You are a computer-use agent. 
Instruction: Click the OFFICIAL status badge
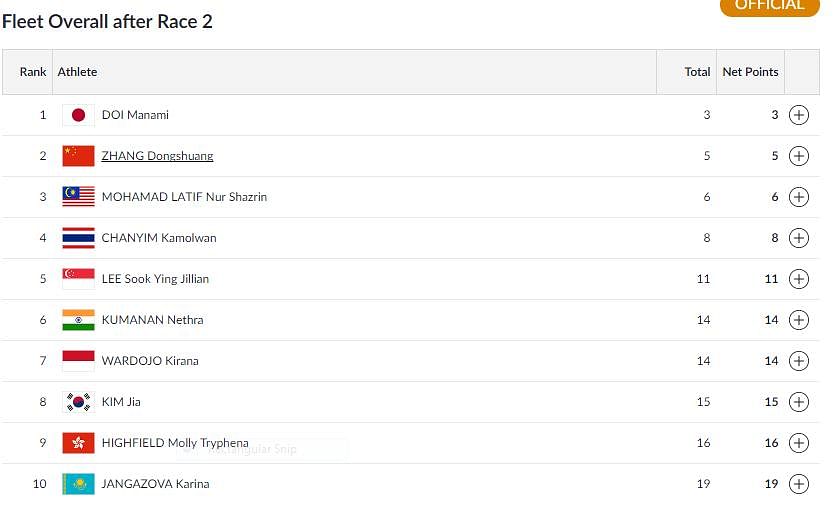pyautogui.click(x=769, y=6)
